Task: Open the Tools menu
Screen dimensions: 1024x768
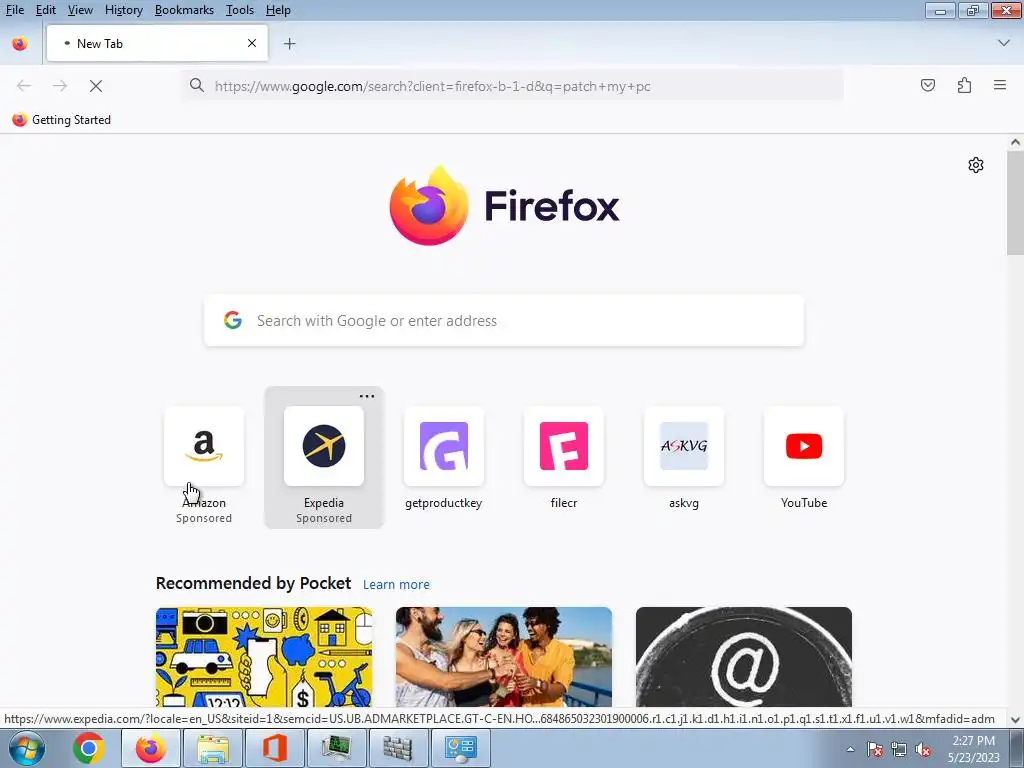Action: pos(240,10)
